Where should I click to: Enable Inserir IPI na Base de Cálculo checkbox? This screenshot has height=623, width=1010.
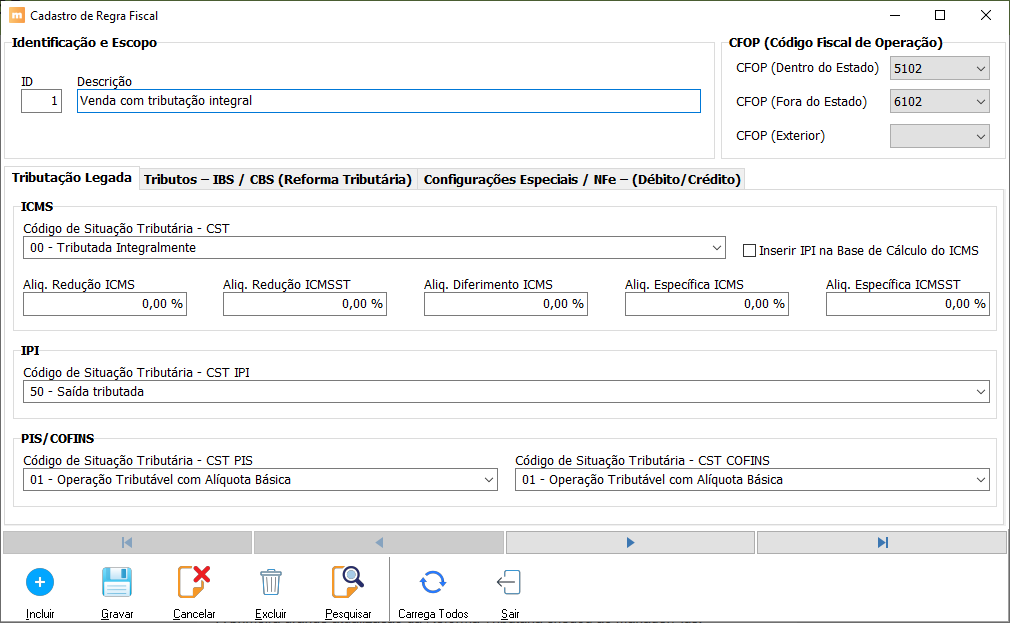[750, 250]
